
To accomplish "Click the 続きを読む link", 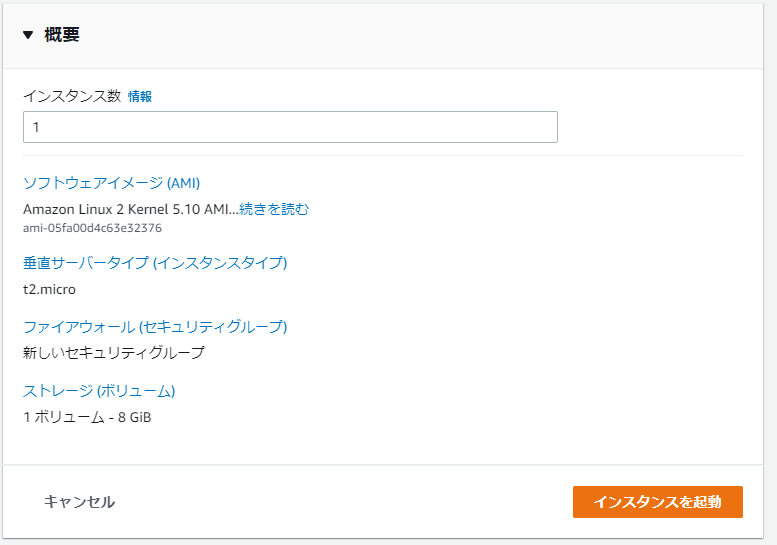I will click(274, 209).
